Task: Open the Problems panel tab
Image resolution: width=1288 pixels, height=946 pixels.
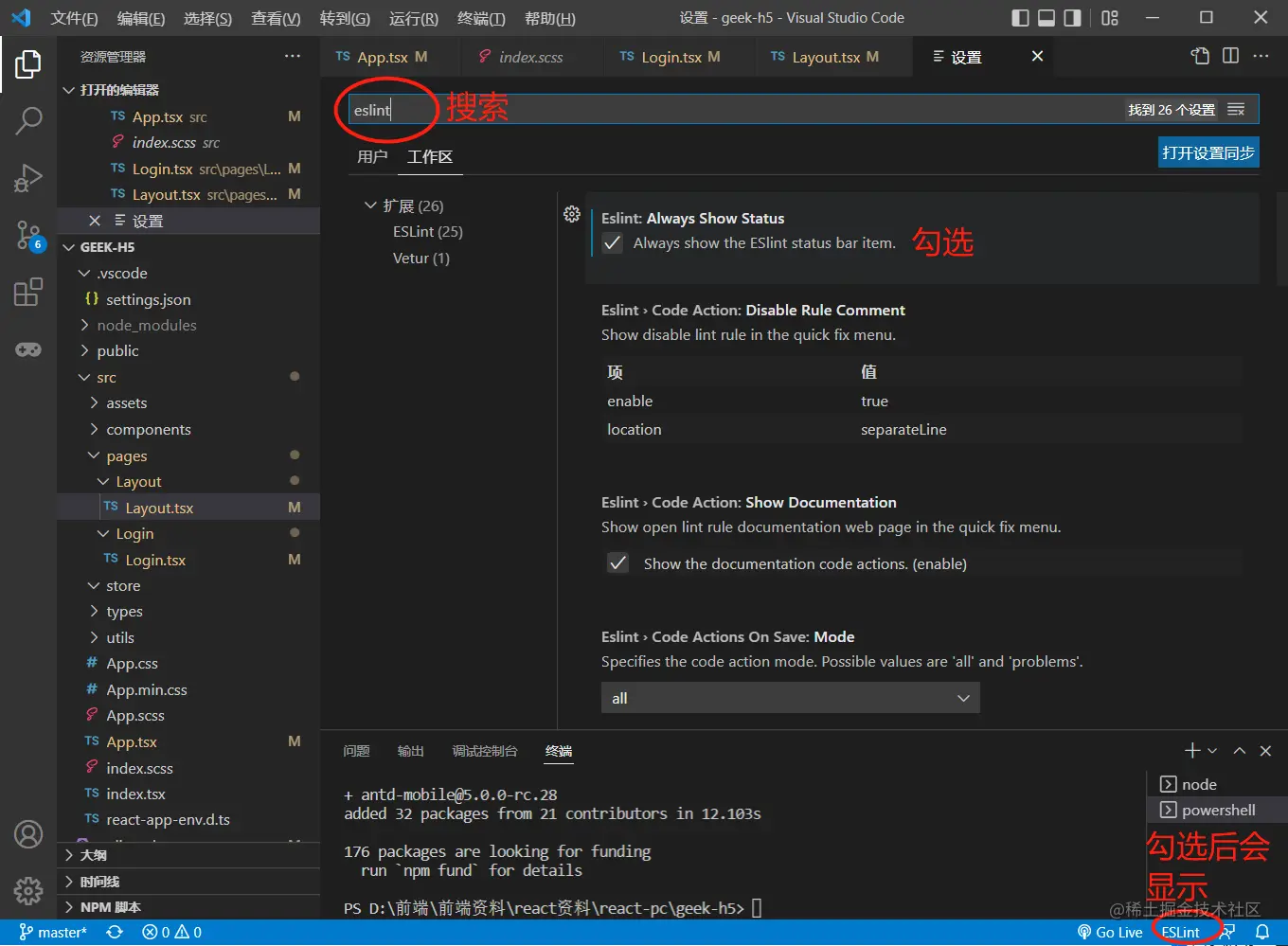Action: tap(357, 751)
